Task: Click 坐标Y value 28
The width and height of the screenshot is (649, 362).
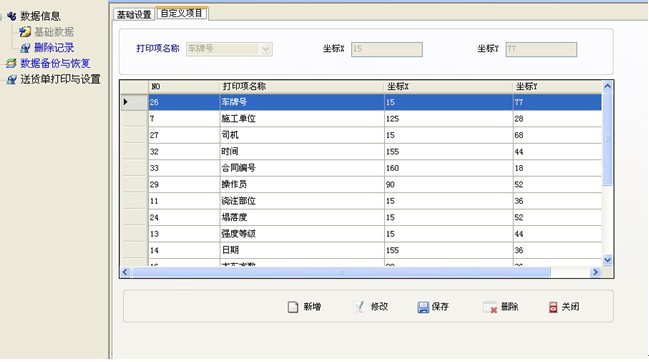Action: coord(557,119)
